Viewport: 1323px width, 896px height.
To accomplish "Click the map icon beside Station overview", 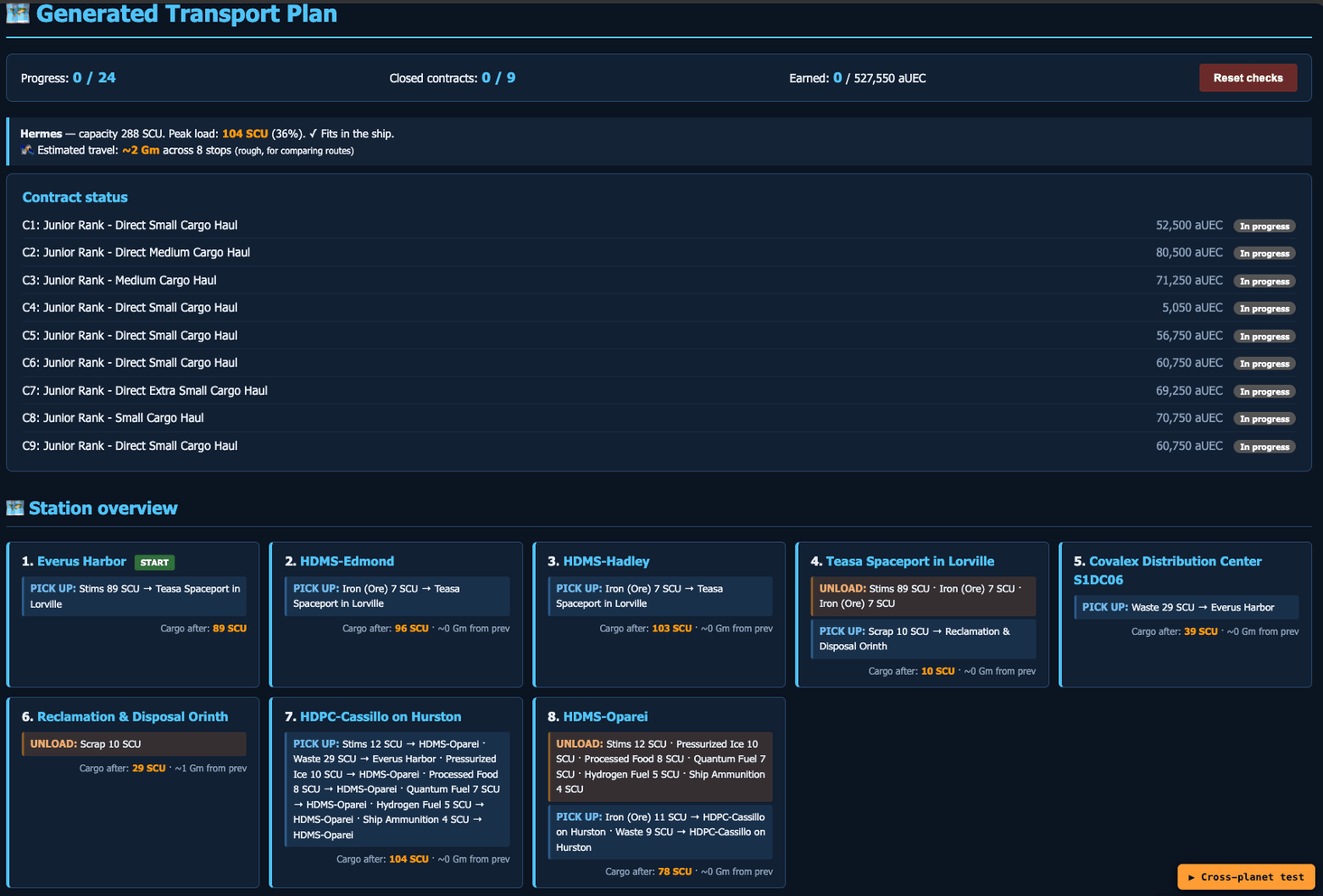I will pyautogui.click(x=14, y=508).
